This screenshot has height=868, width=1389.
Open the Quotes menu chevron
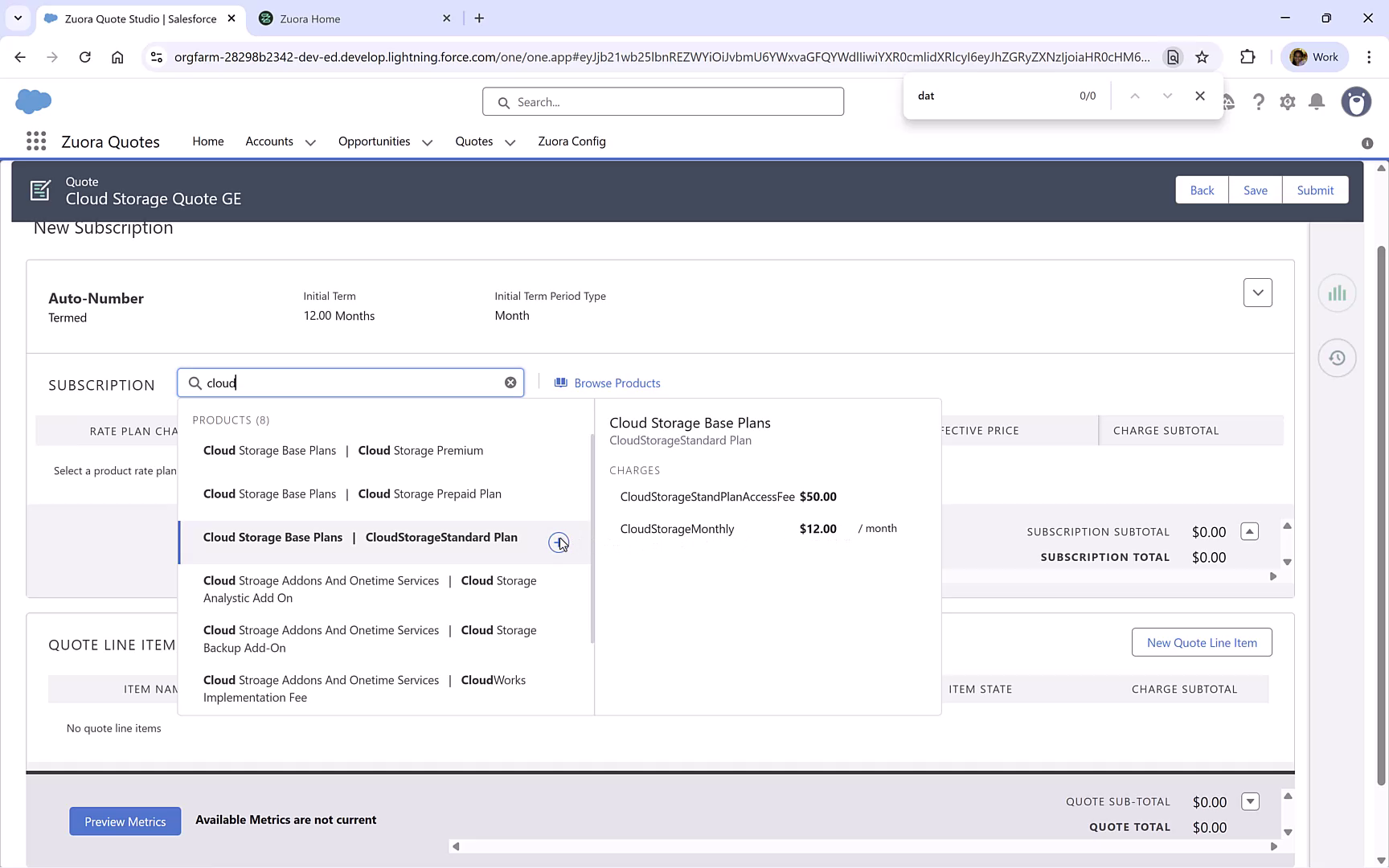pos(510,141)
